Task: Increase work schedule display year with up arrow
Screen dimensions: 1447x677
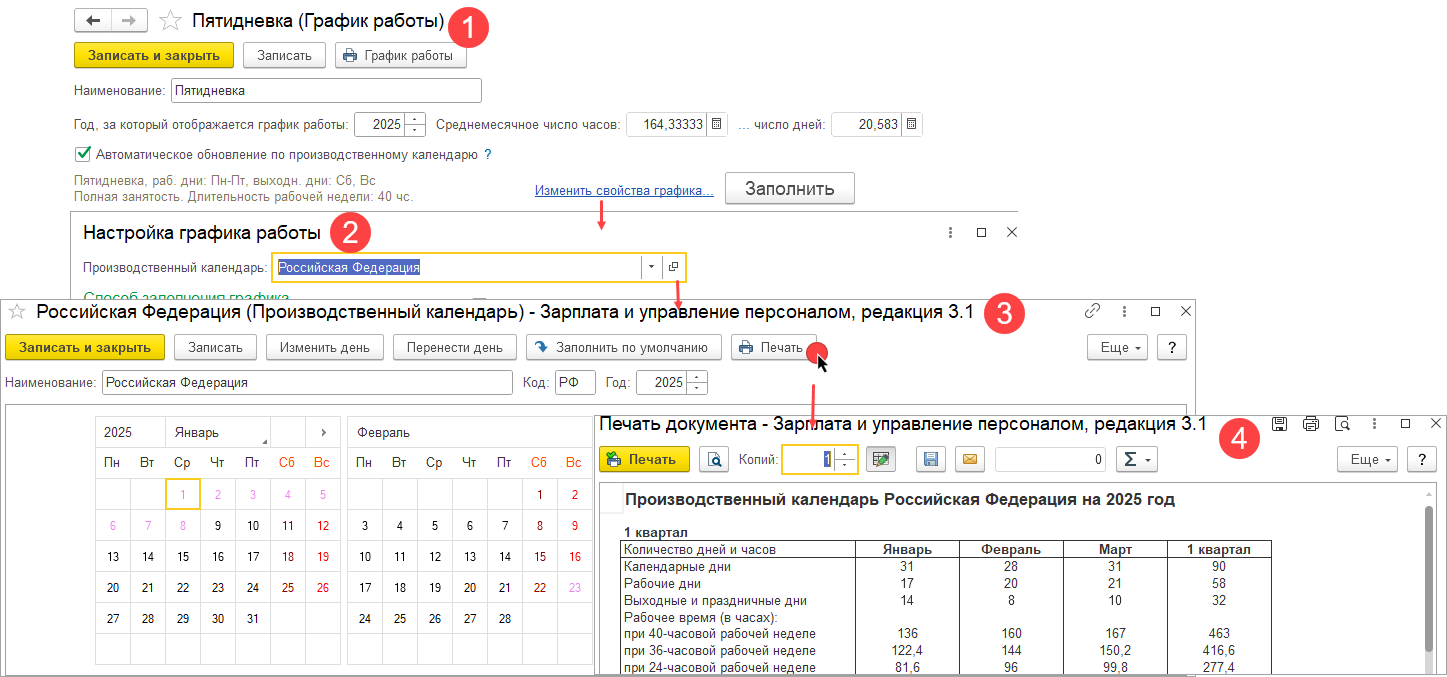Action: [416, 119]
